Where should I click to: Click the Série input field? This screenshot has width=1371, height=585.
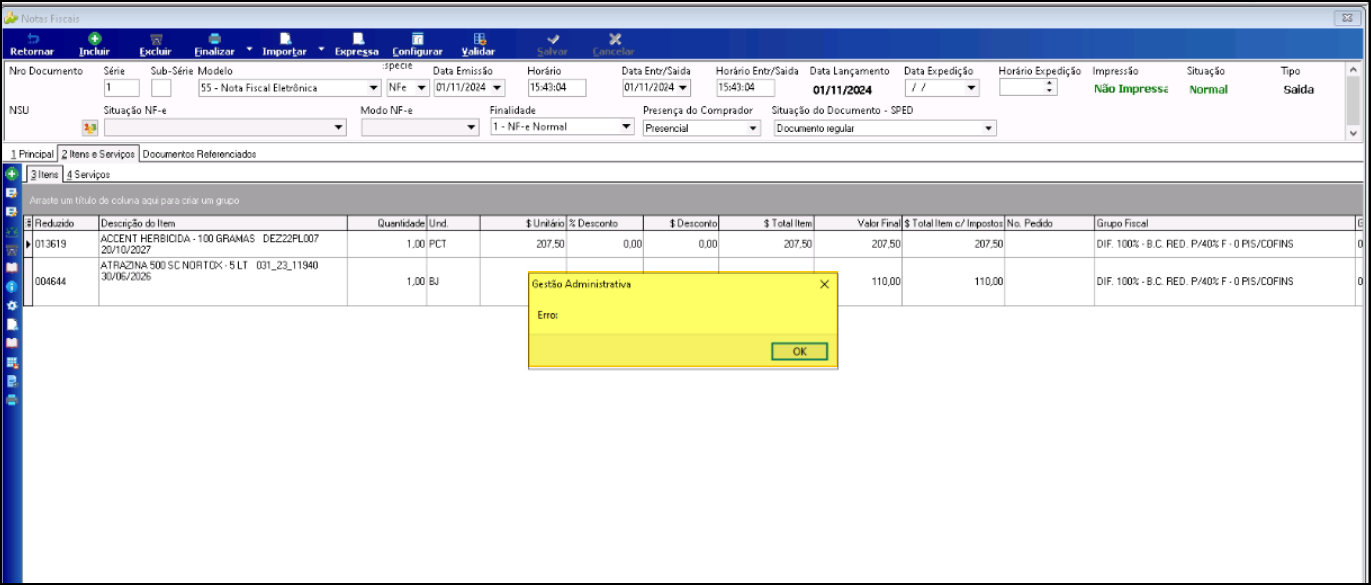(122, 88)
